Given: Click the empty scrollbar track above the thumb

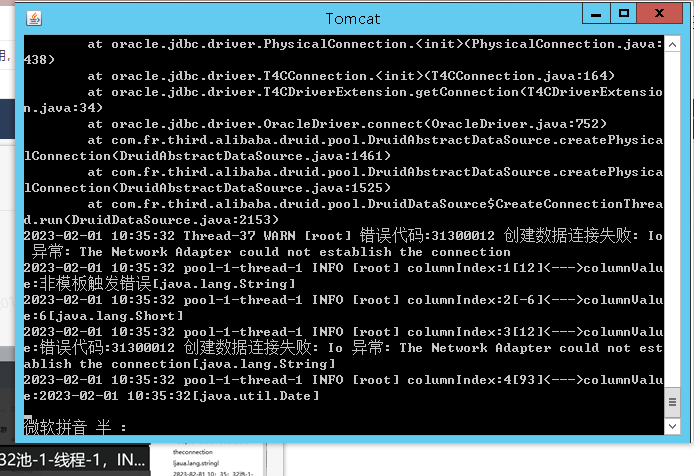Looking at the screenshot, I should click(672, 219).
